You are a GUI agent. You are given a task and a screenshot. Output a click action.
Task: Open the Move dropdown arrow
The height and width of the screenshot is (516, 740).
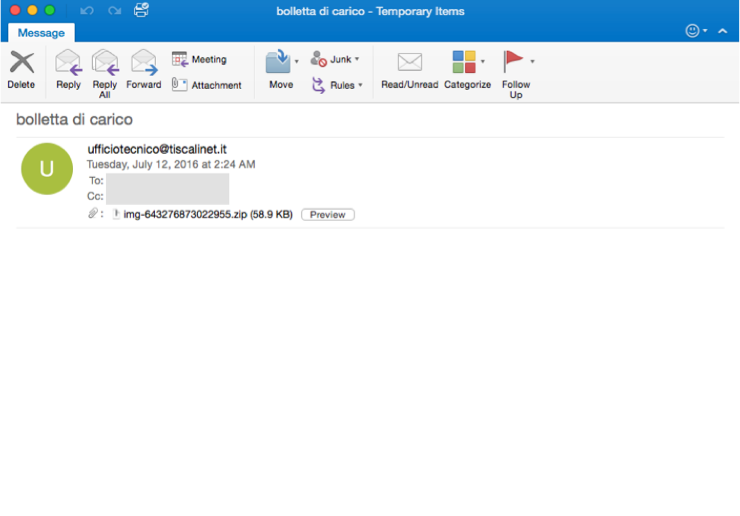(x=296, y=62)
